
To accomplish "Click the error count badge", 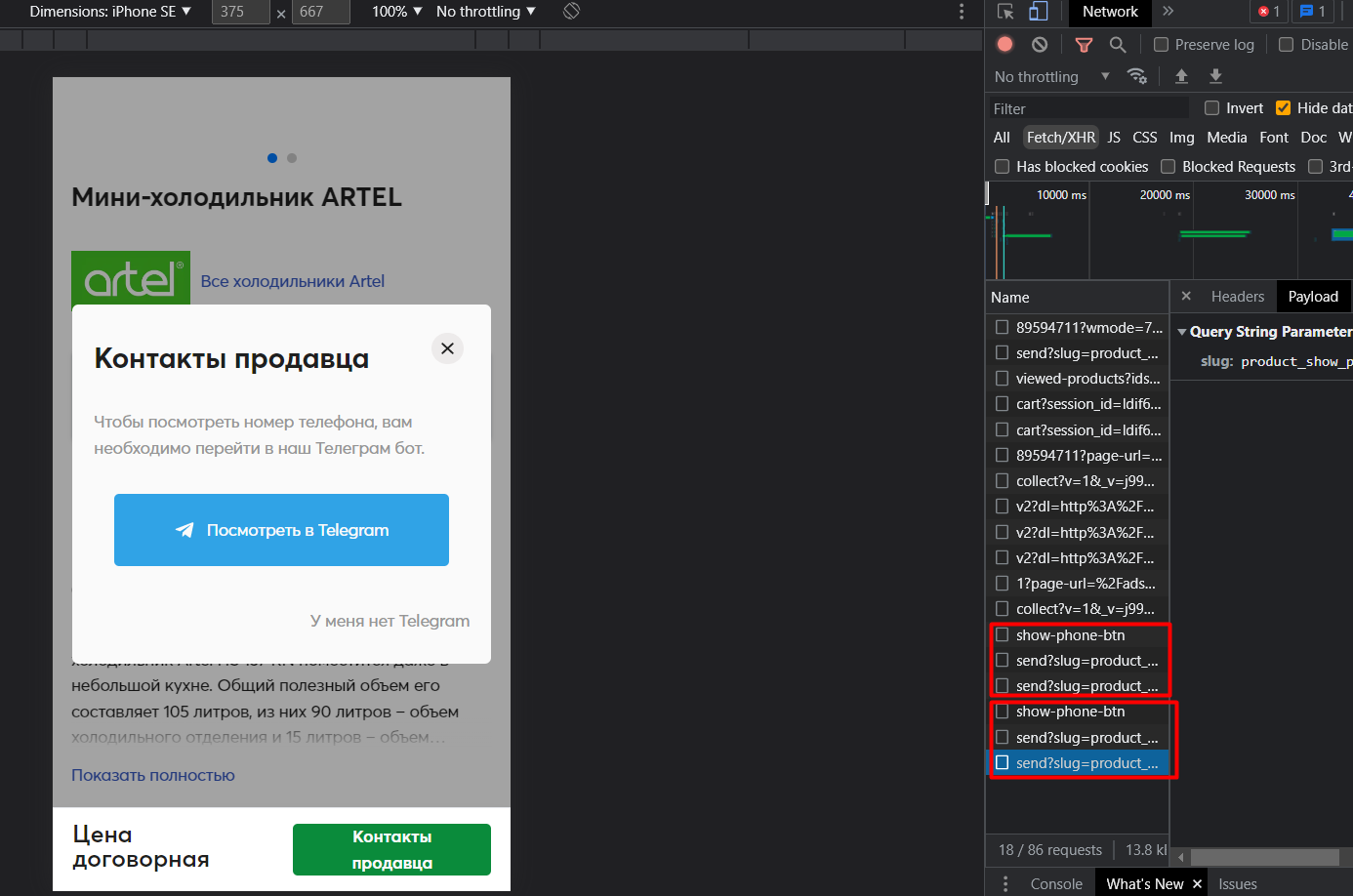I will (x=1269, y=12).
